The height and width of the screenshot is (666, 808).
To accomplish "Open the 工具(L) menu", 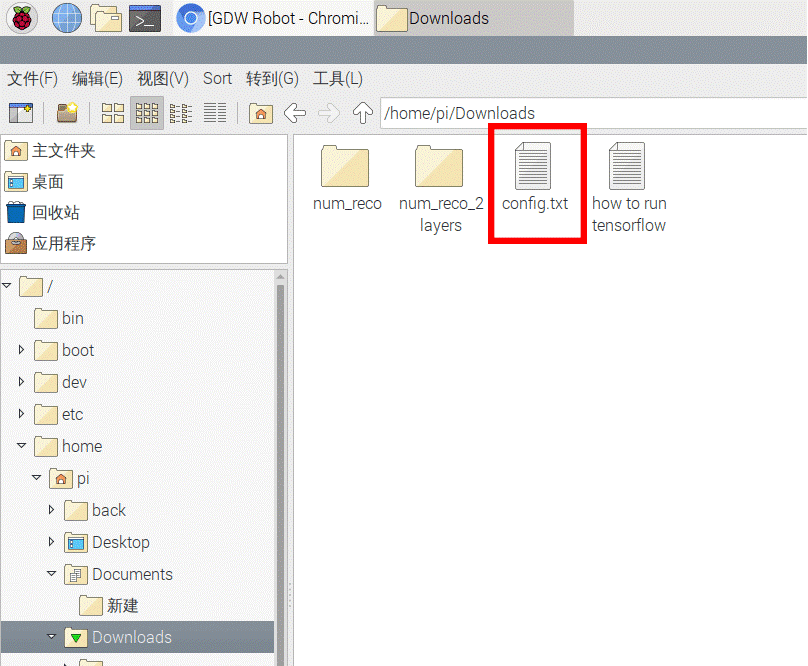I will pos(338,79).
